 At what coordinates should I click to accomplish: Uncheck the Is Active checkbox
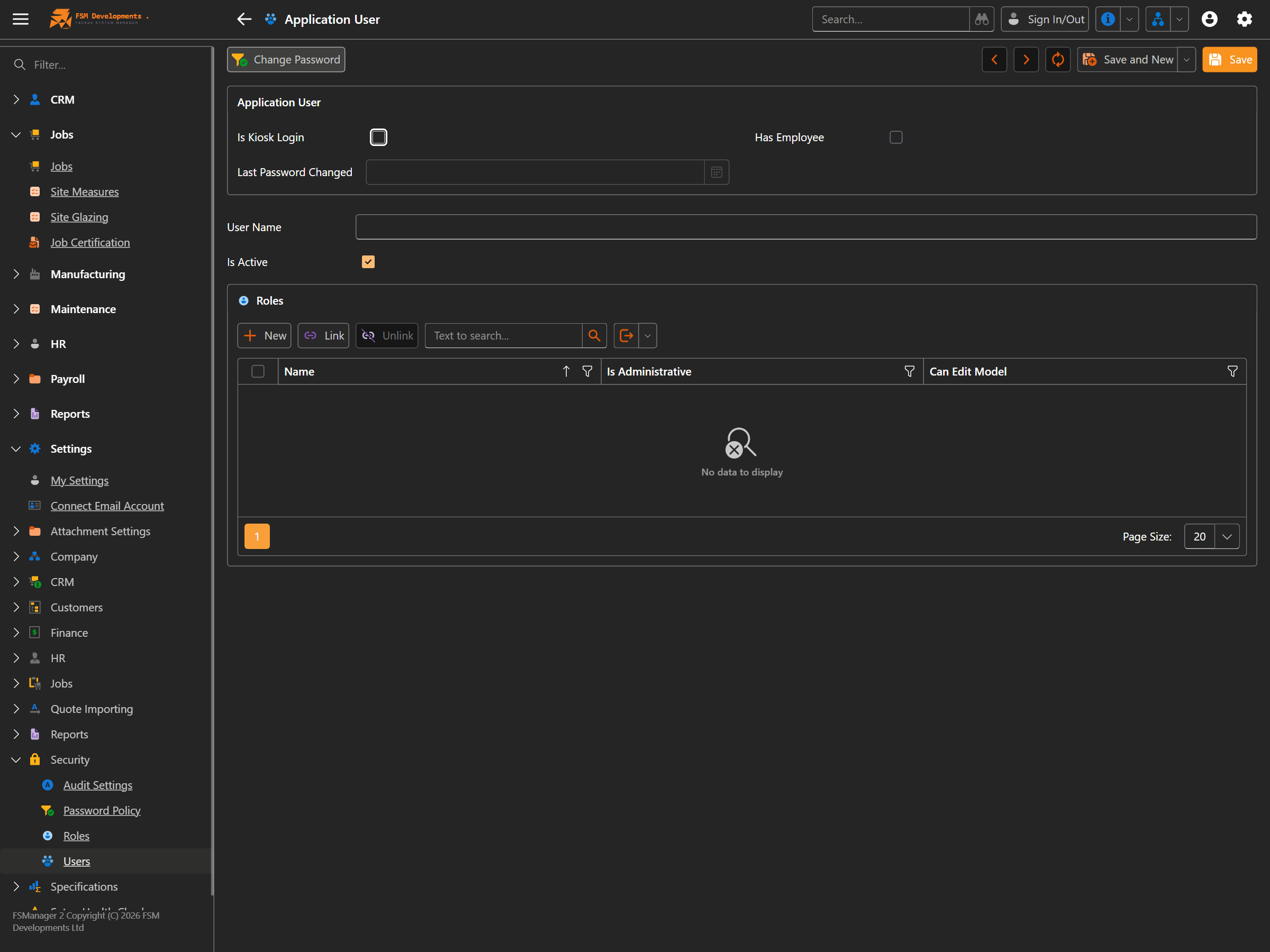(368, 262)
